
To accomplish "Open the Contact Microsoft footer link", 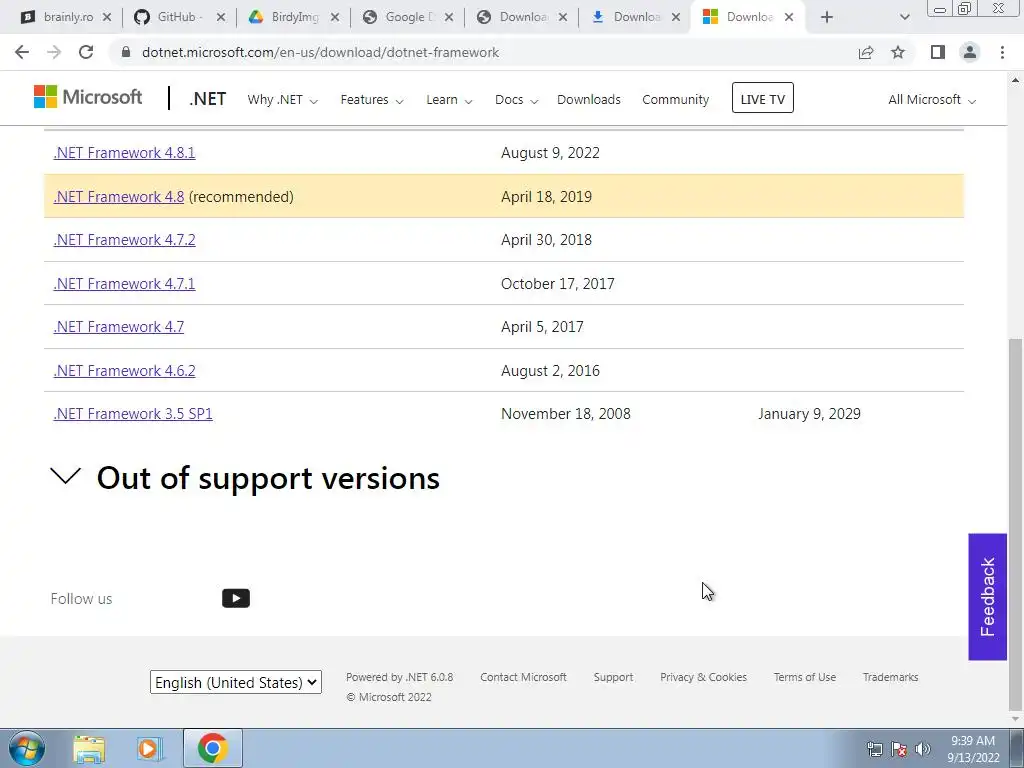I will [523, 677].
